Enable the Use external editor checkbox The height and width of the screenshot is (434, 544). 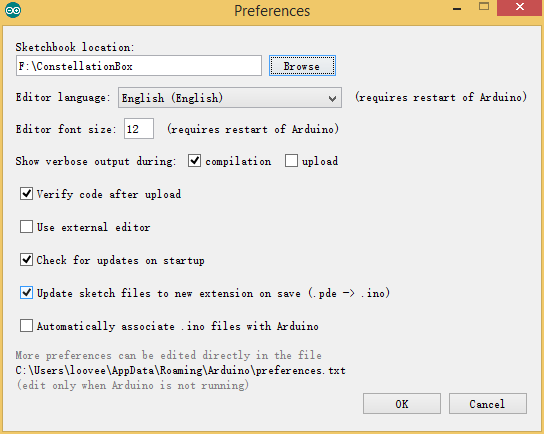pyautogui.click(x=26, y=227)
